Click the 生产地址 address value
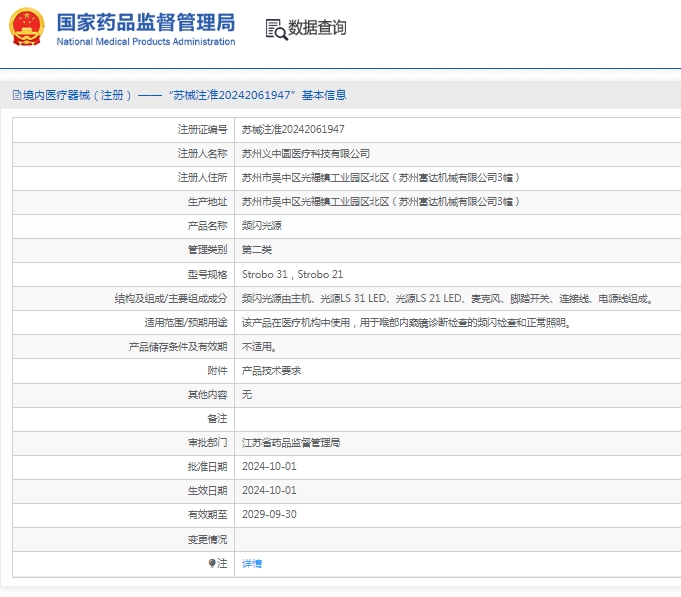This screenshot has width=681, height=597. coord(381,201)
